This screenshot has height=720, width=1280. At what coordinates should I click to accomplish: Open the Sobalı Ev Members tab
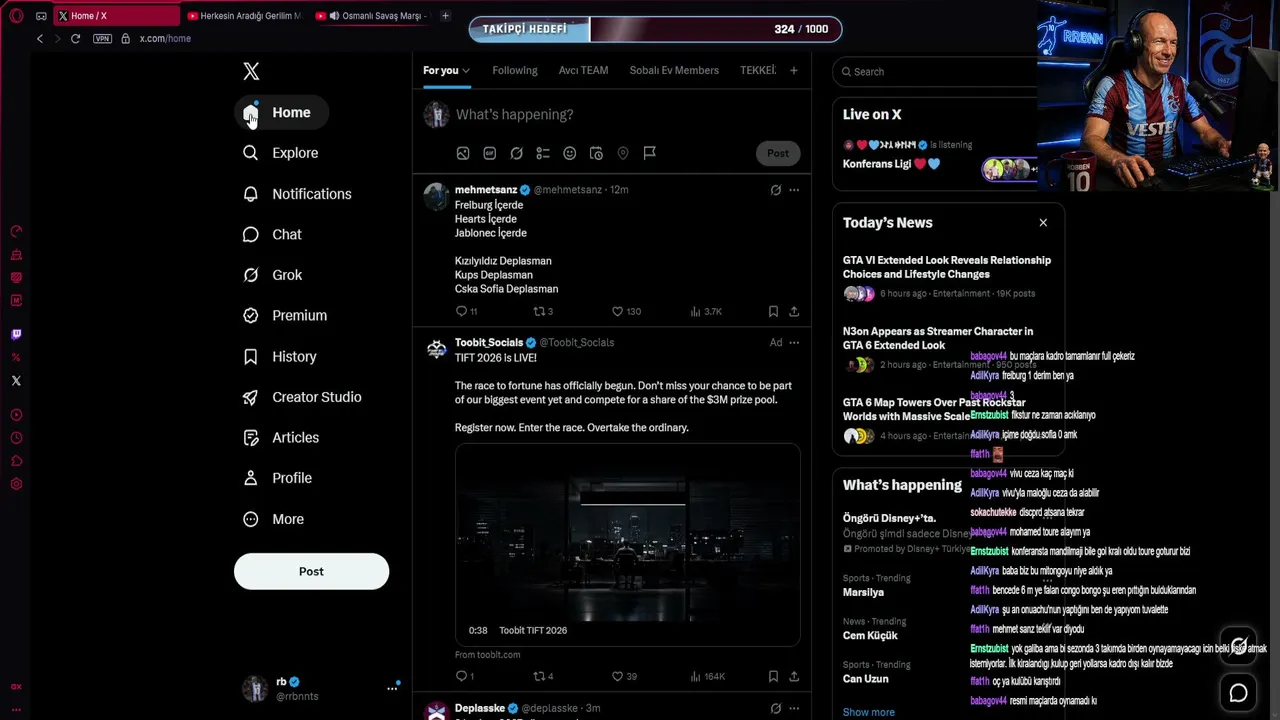coord(674,71)
